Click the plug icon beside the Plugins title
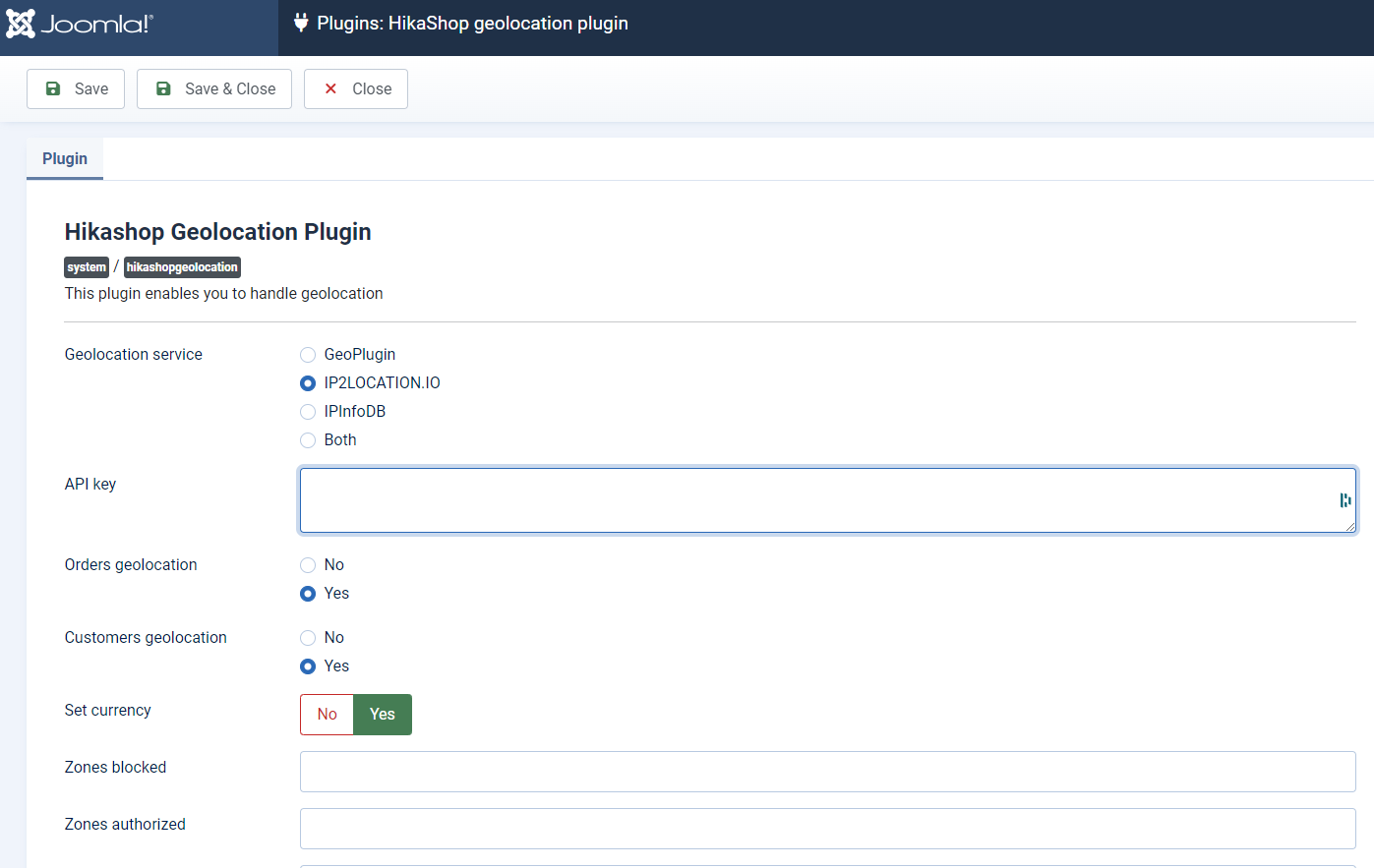 pyautogui.click(x=301, y=23)
